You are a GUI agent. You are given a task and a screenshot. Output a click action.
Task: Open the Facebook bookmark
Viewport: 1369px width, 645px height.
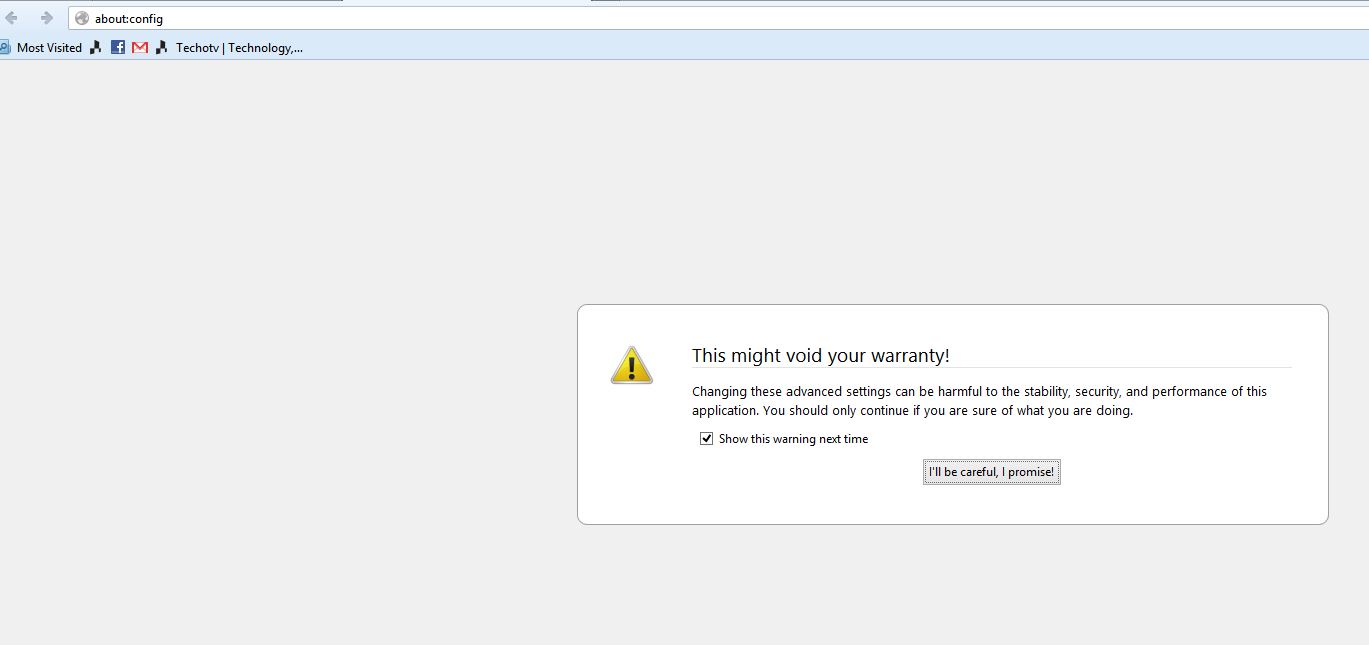point(118,47)
